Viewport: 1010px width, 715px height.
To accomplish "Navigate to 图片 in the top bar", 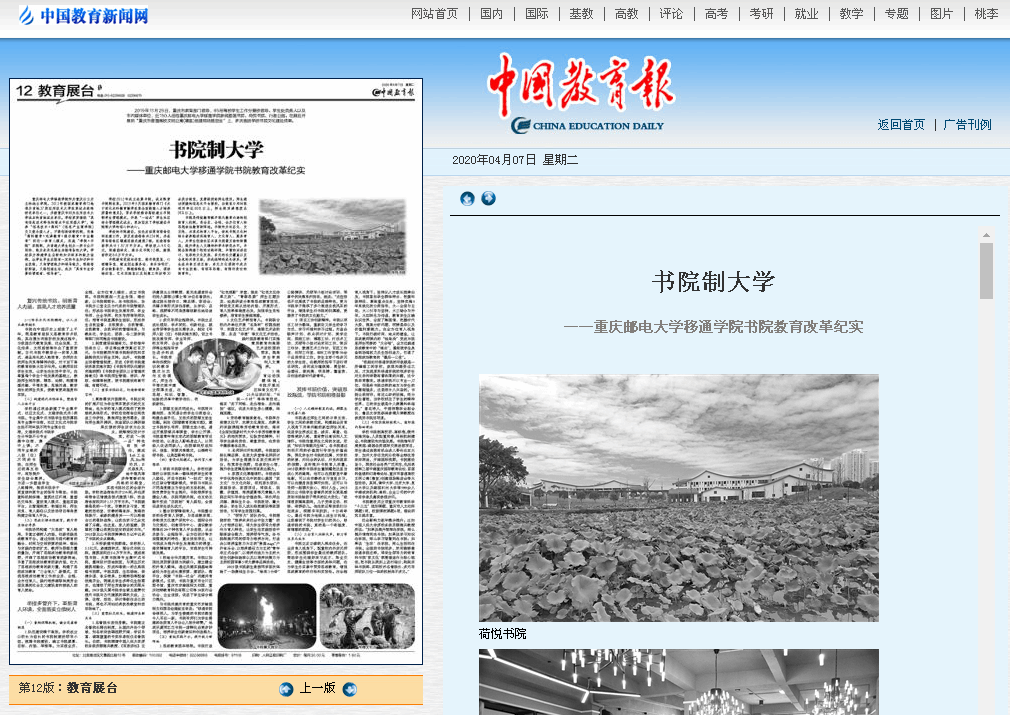I will [x=941, y=14].
